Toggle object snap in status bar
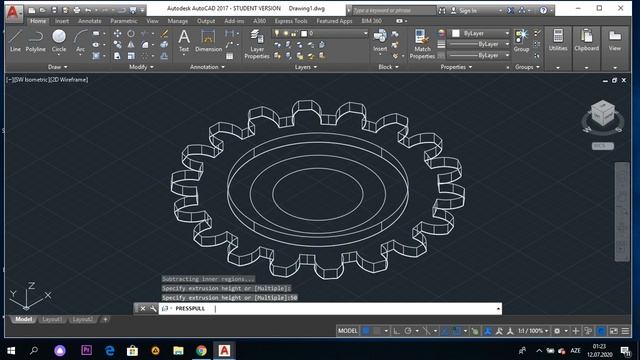Viewport: 640px width, 360px height. point(457,331)
